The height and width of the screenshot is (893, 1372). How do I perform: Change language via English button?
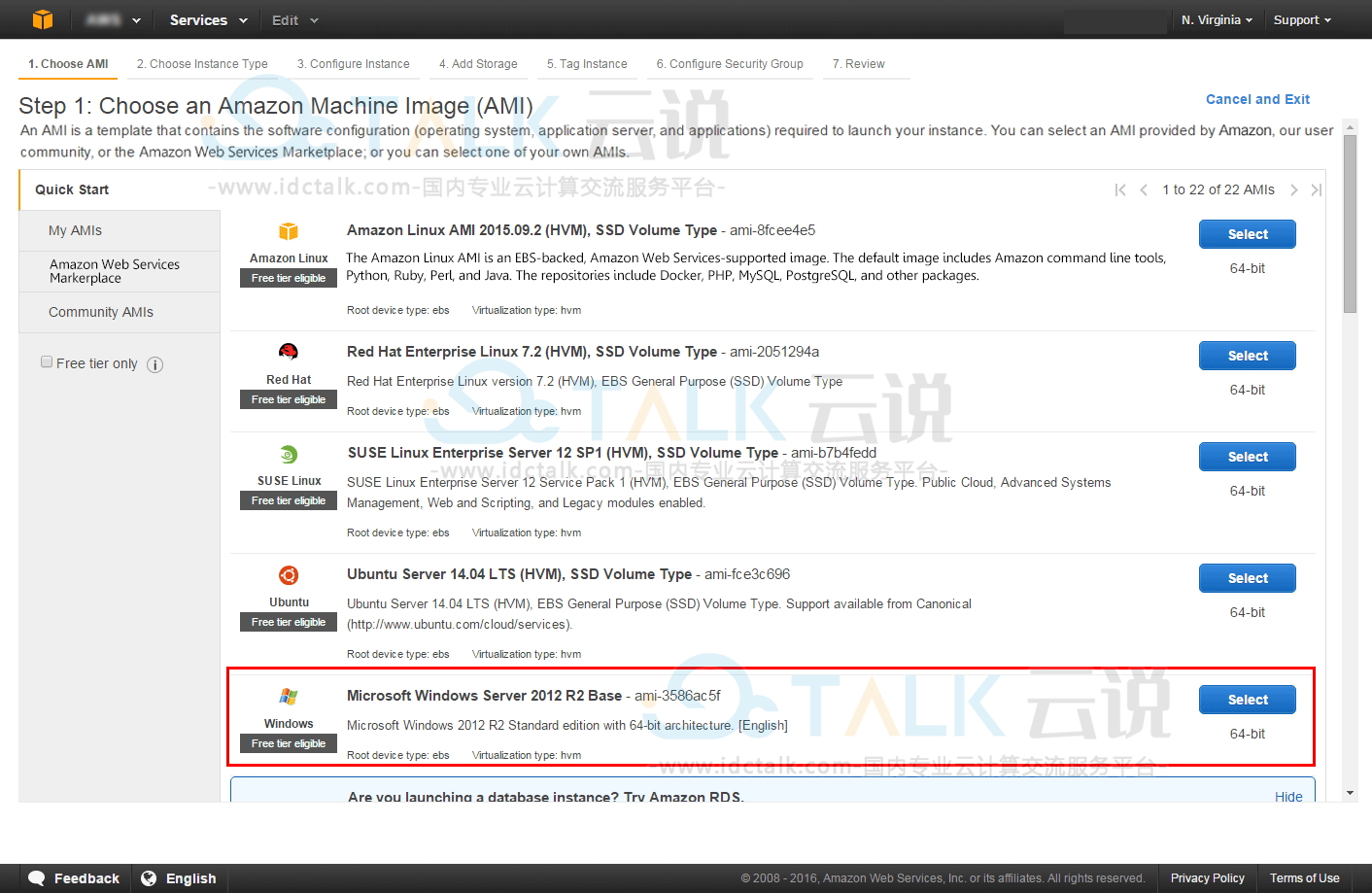pyautogui.click(x=180, y=878)
